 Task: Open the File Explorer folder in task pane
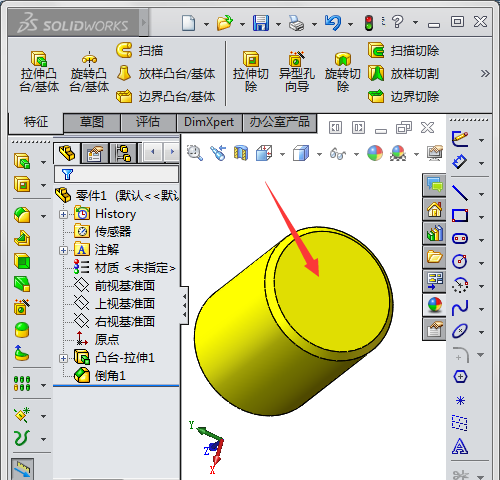coord(435,257)
